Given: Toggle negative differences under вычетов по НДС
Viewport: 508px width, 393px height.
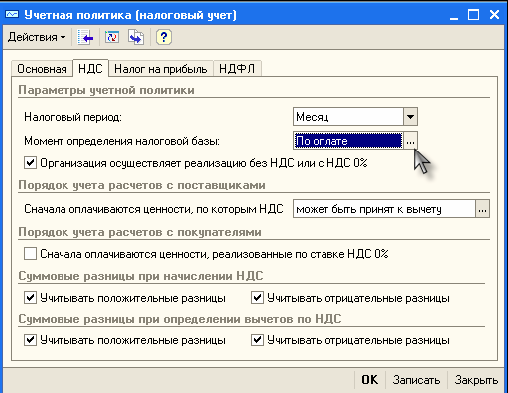Looking at the screenshot, I should pyautogui.click(x=257, y=340).
